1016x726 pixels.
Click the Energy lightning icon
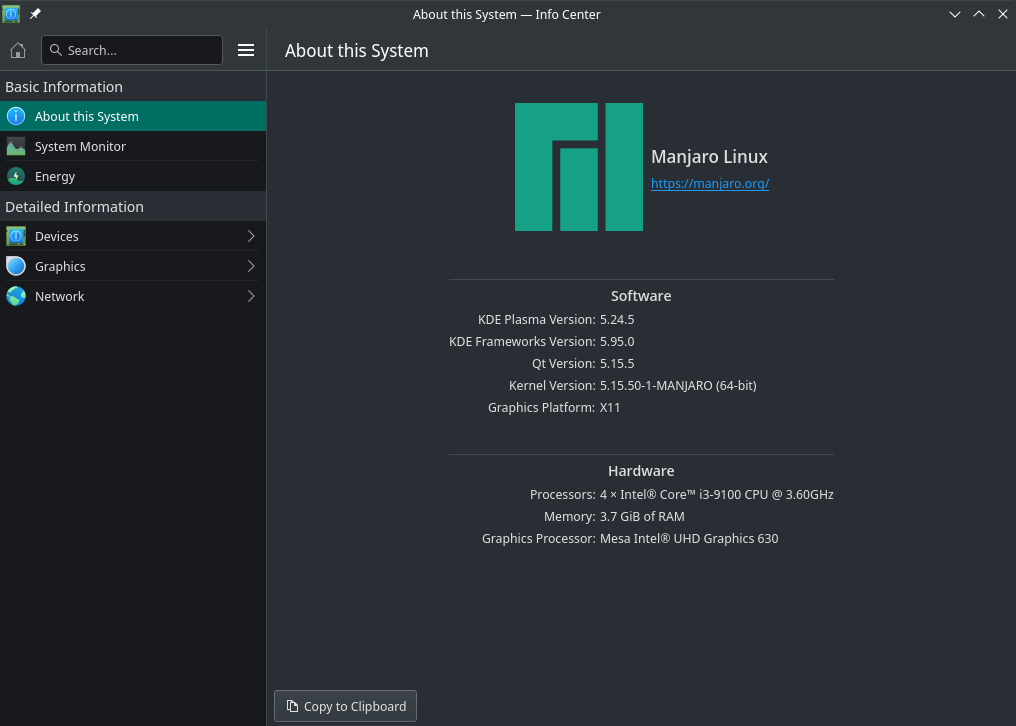(x=16, y=176)
